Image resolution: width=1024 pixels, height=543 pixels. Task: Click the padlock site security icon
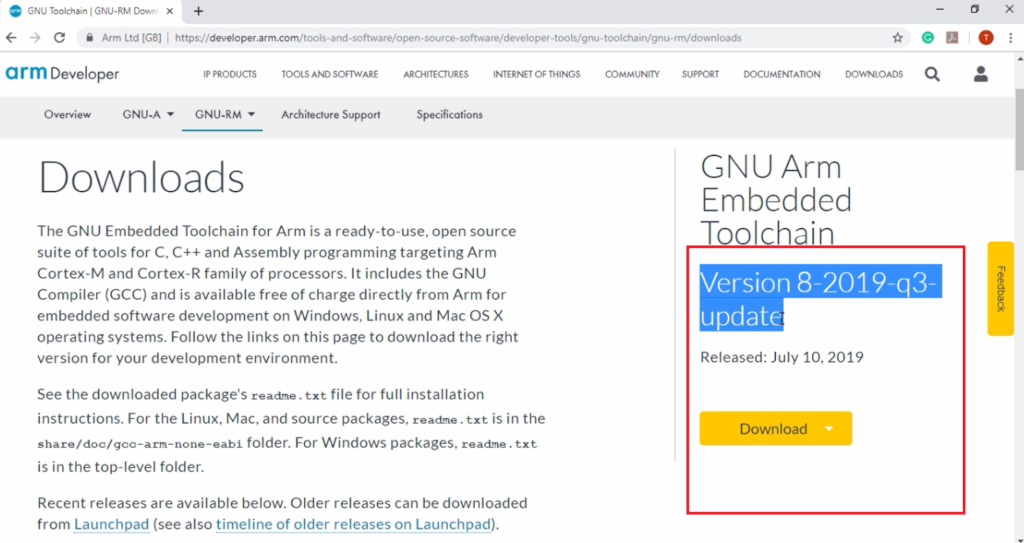coord(89,38)
